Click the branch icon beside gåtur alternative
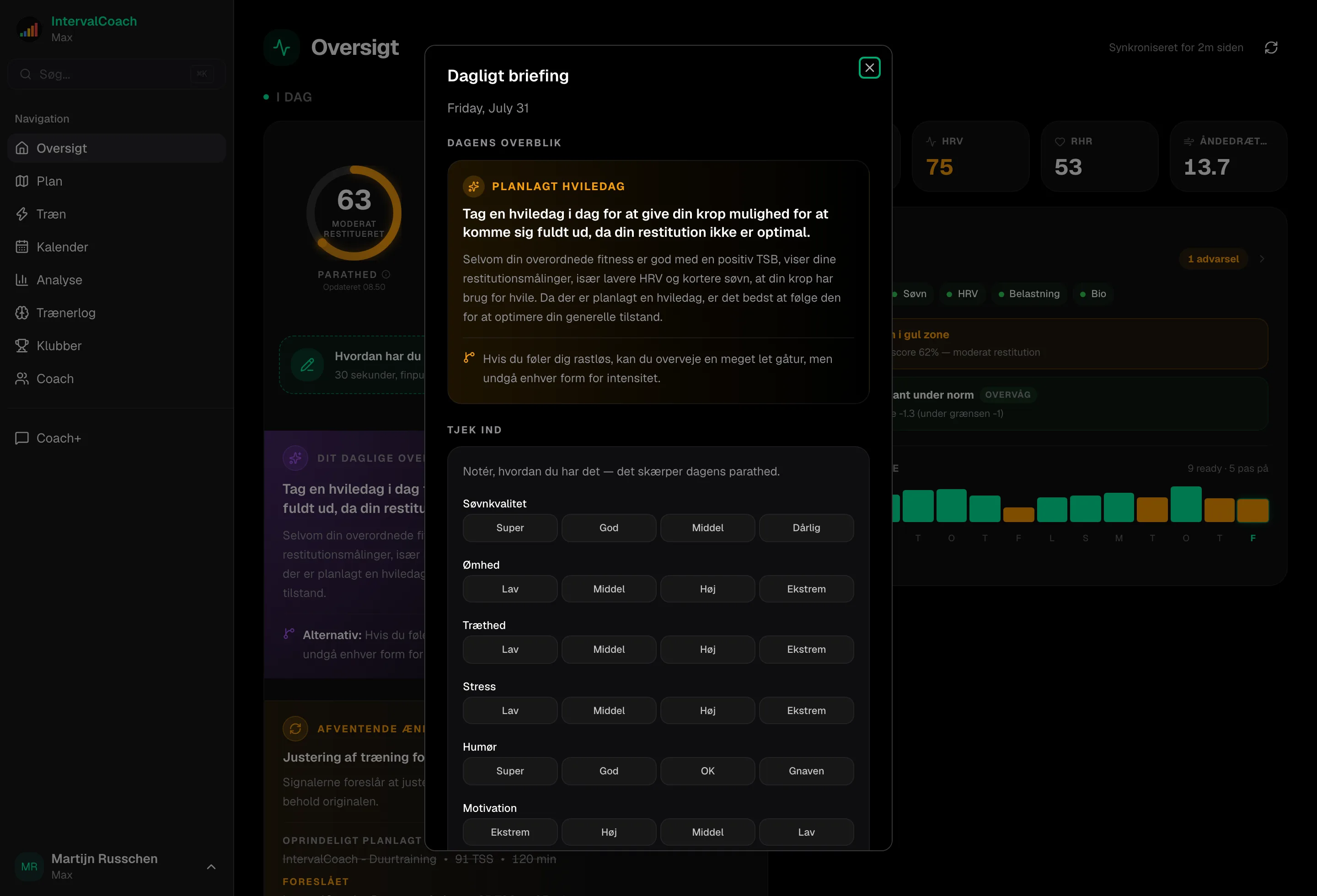 coord(469,357)
